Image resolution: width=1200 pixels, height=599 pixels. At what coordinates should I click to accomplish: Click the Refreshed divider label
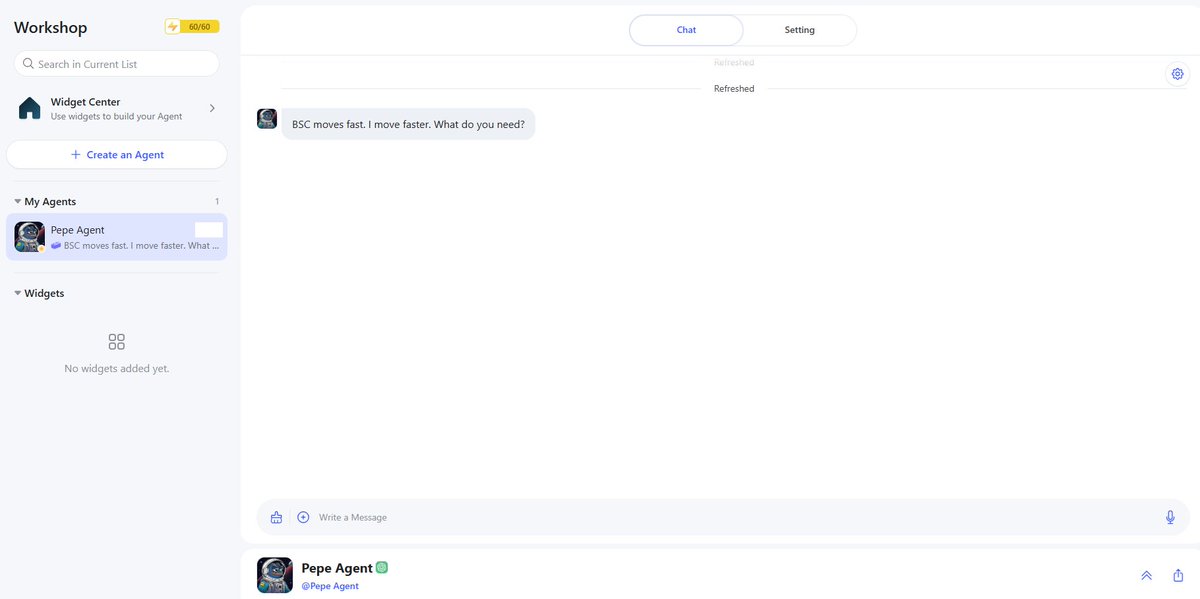click(x=734, y=89)
